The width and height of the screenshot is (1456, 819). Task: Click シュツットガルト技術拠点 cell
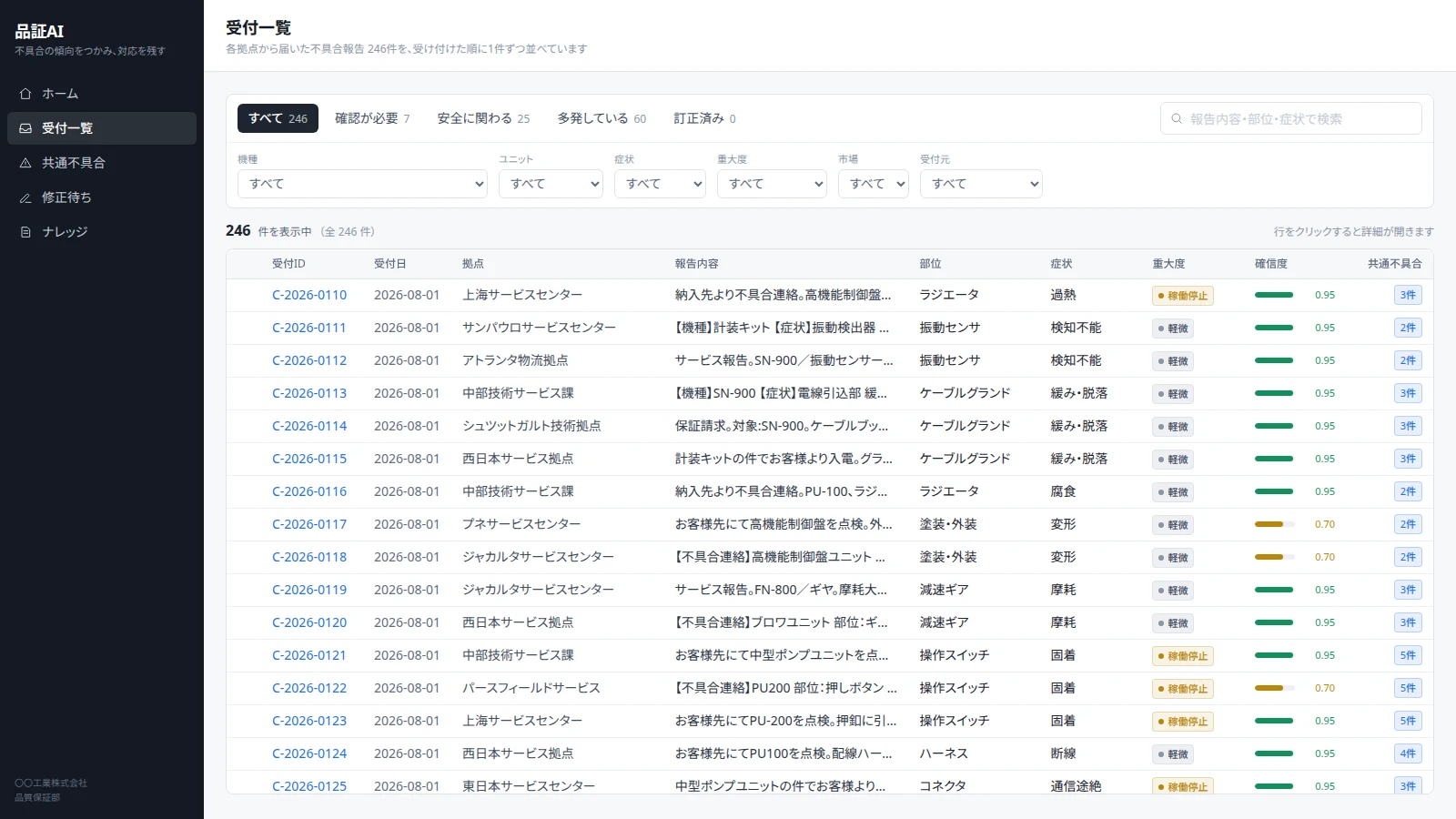coord(531,426)
